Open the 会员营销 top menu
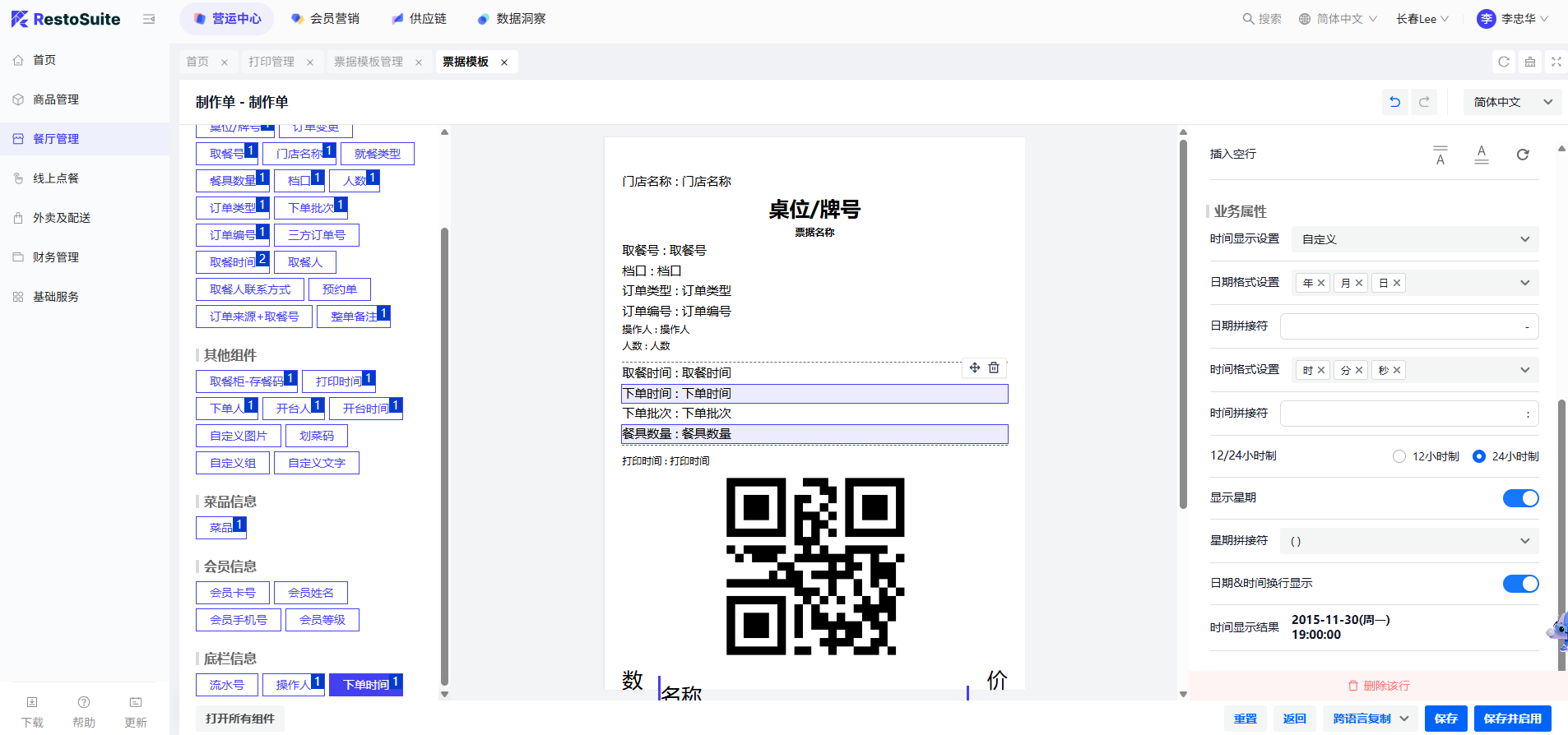1568x735 pixels. click(326, 19)
